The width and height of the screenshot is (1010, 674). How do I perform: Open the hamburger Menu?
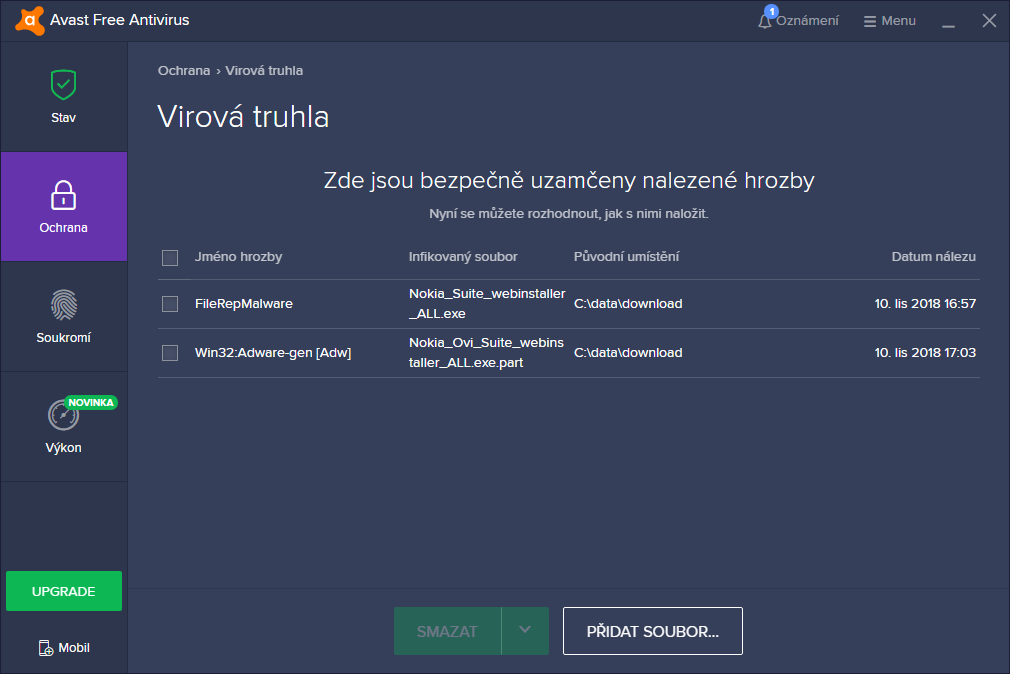pos(890,21)
